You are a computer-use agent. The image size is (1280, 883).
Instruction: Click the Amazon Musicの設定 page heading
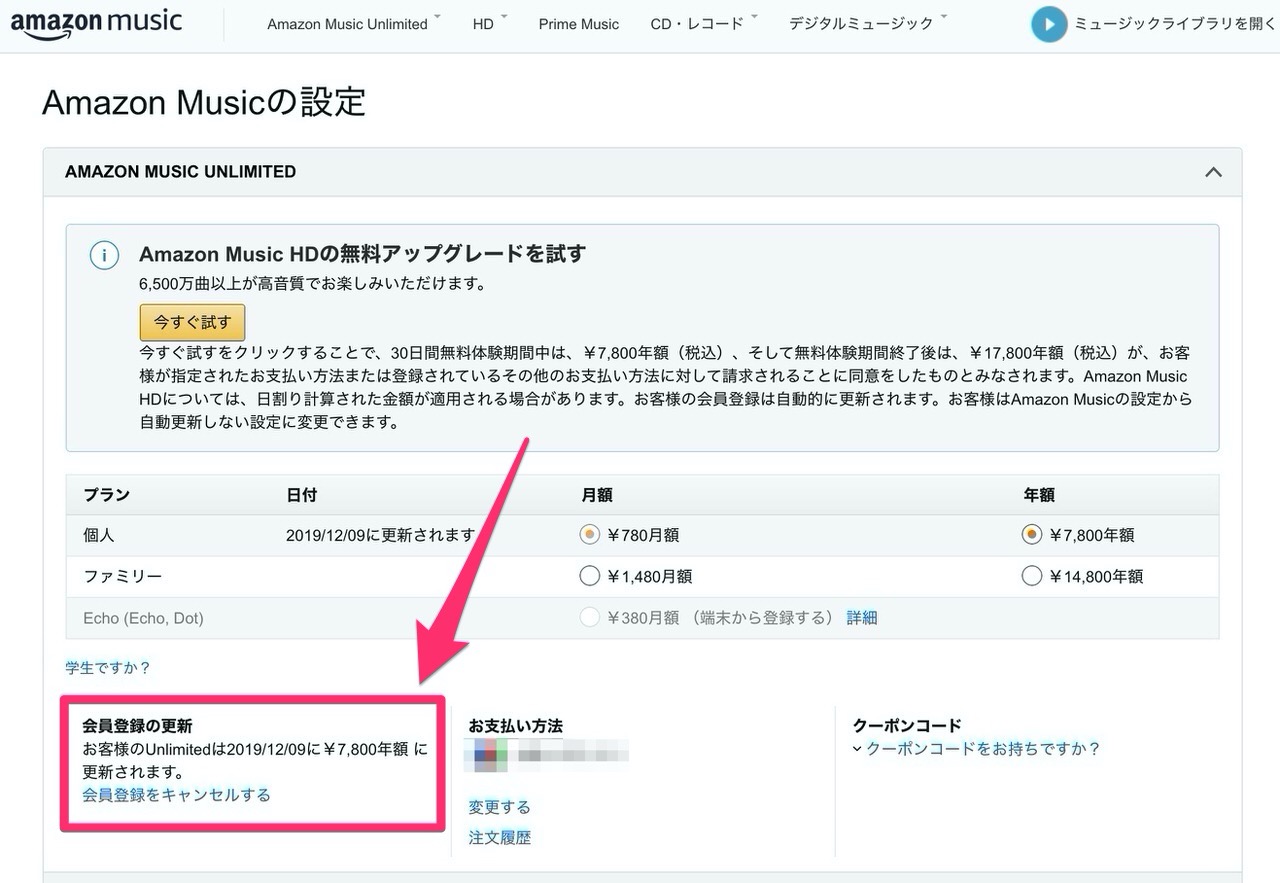coord(204,102)
